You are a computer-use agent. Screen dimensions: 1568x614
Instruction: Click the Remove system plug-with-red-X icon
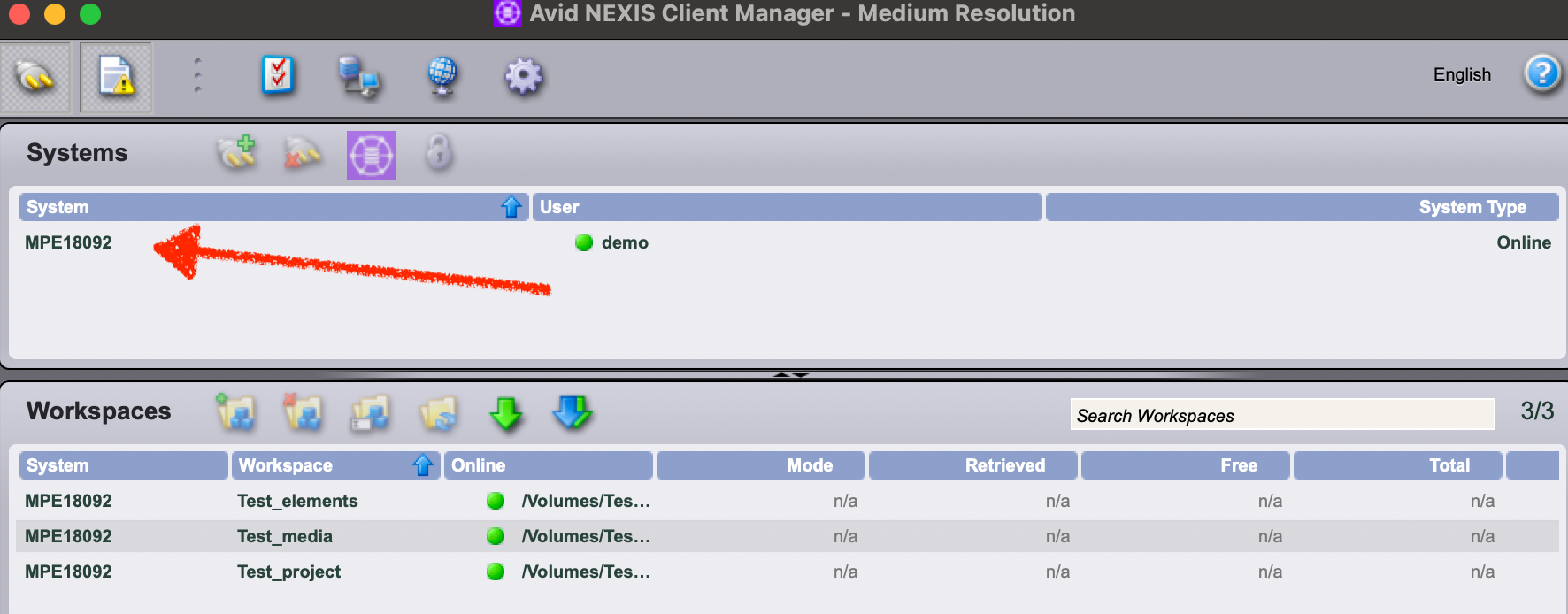coord(302,154)
